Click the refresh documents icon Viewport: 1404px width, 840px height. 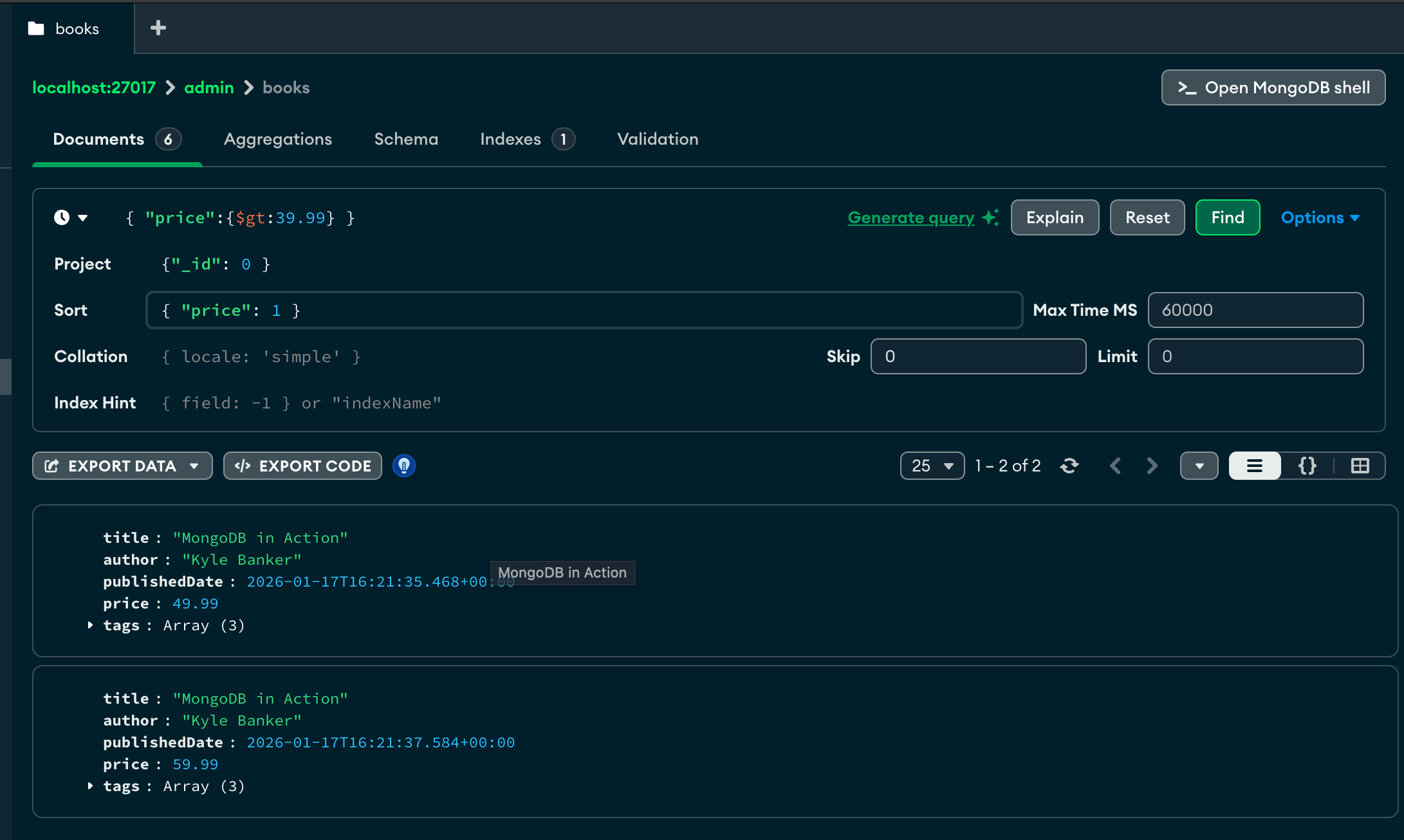pyautogui.click(x=1069, y=466)
